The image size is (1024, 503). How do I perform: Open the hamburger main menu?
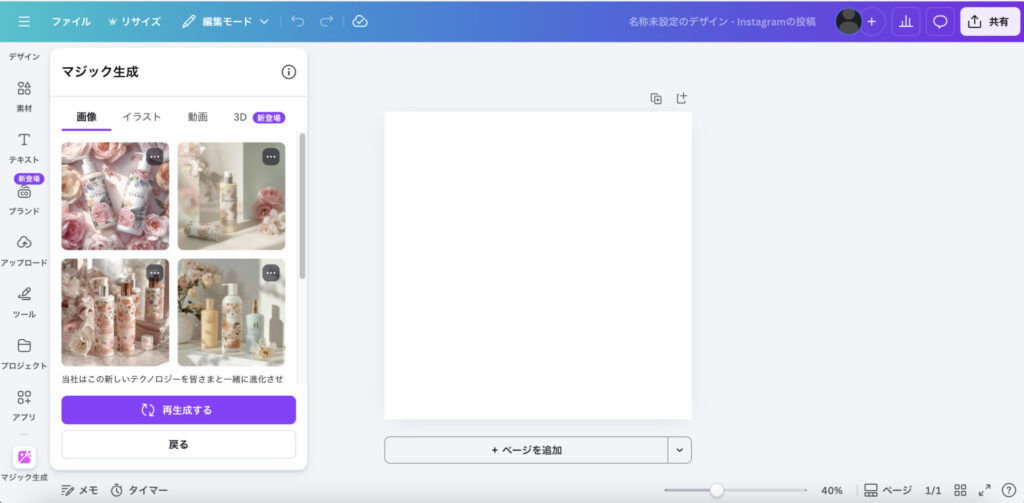pyautogui.click(x=24, y=22)
